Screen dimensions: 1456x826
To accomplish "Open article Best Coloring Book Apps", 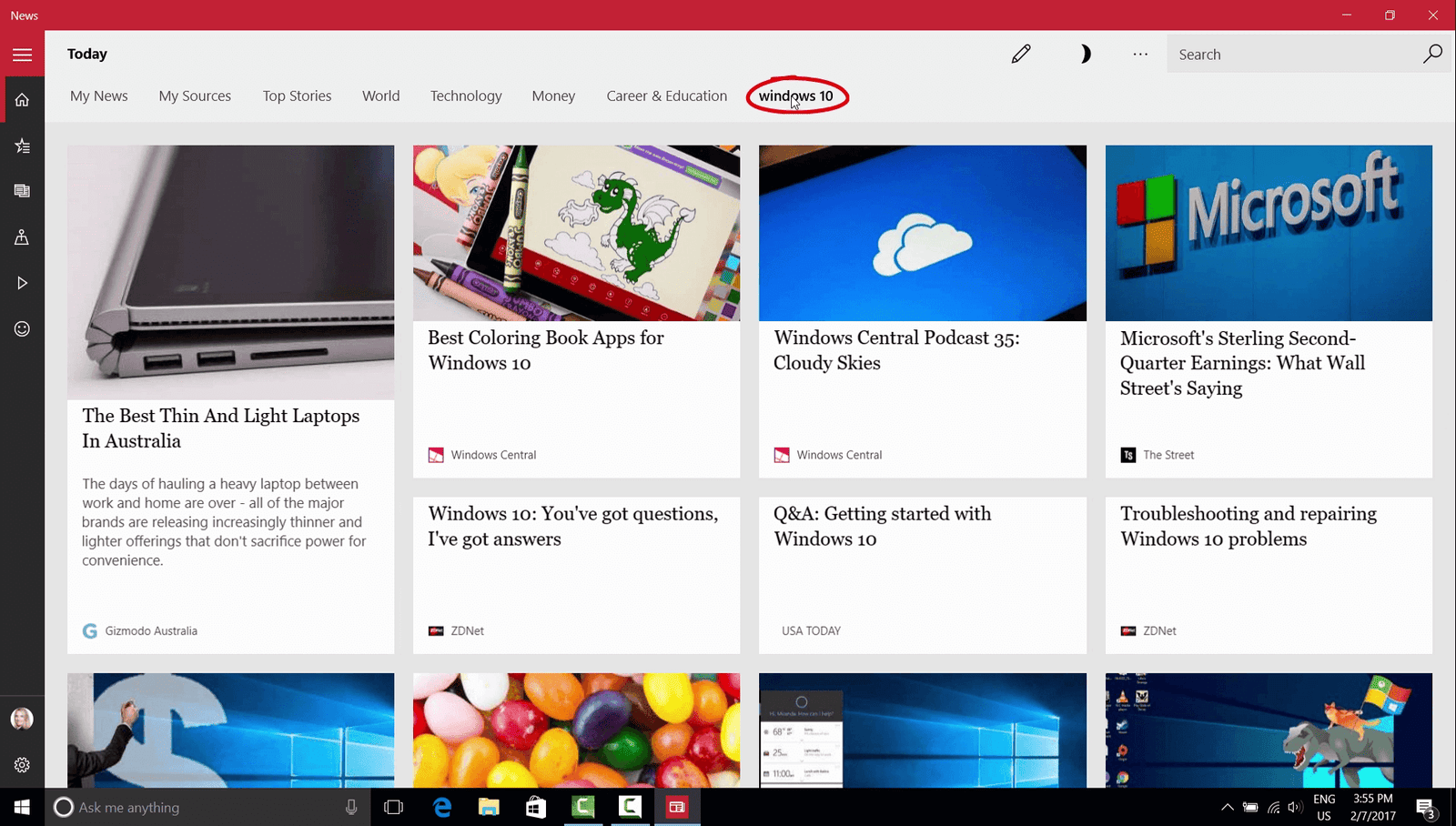I will [546, 350].
